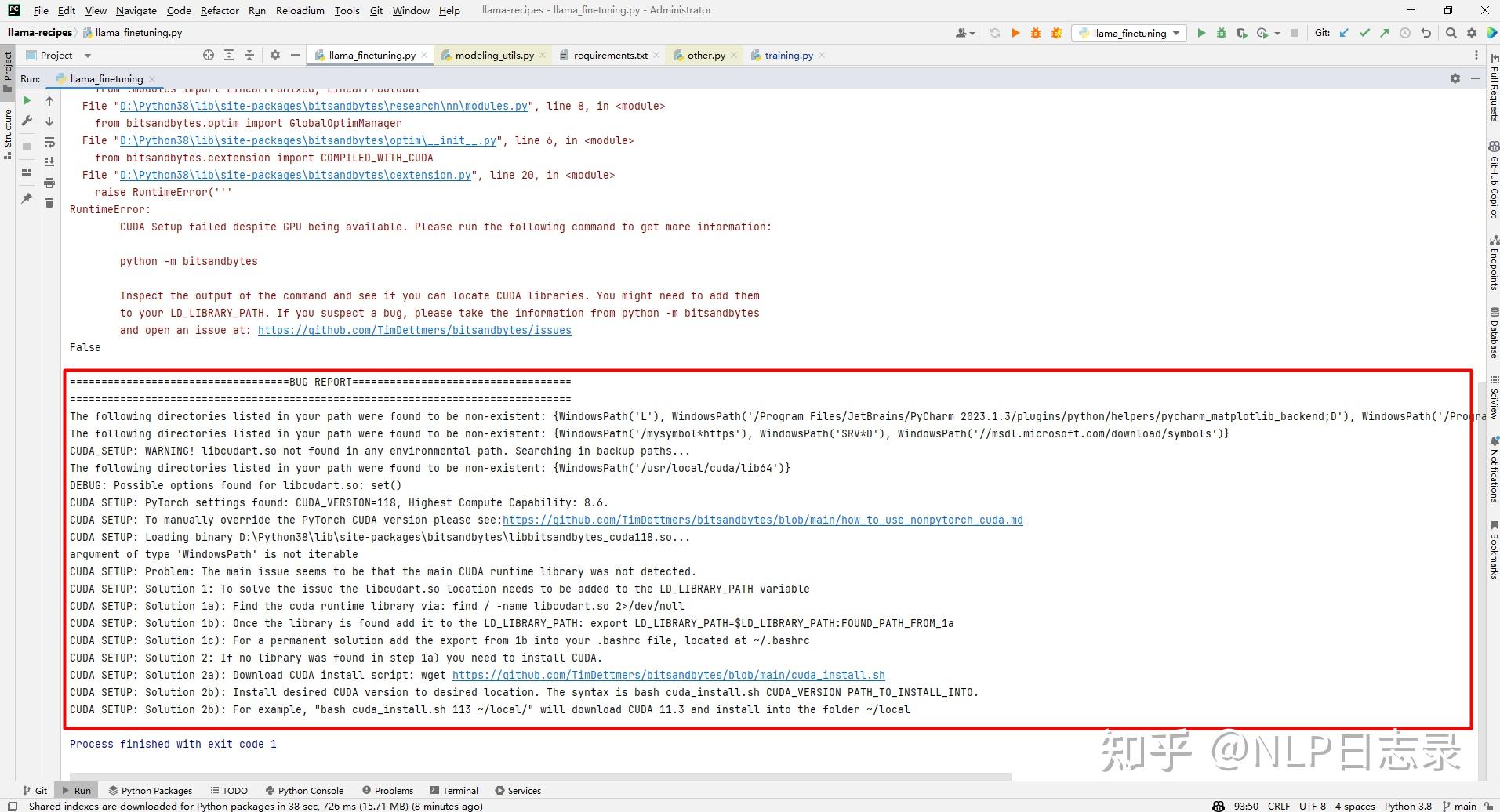Open Refactor menu

220,10
